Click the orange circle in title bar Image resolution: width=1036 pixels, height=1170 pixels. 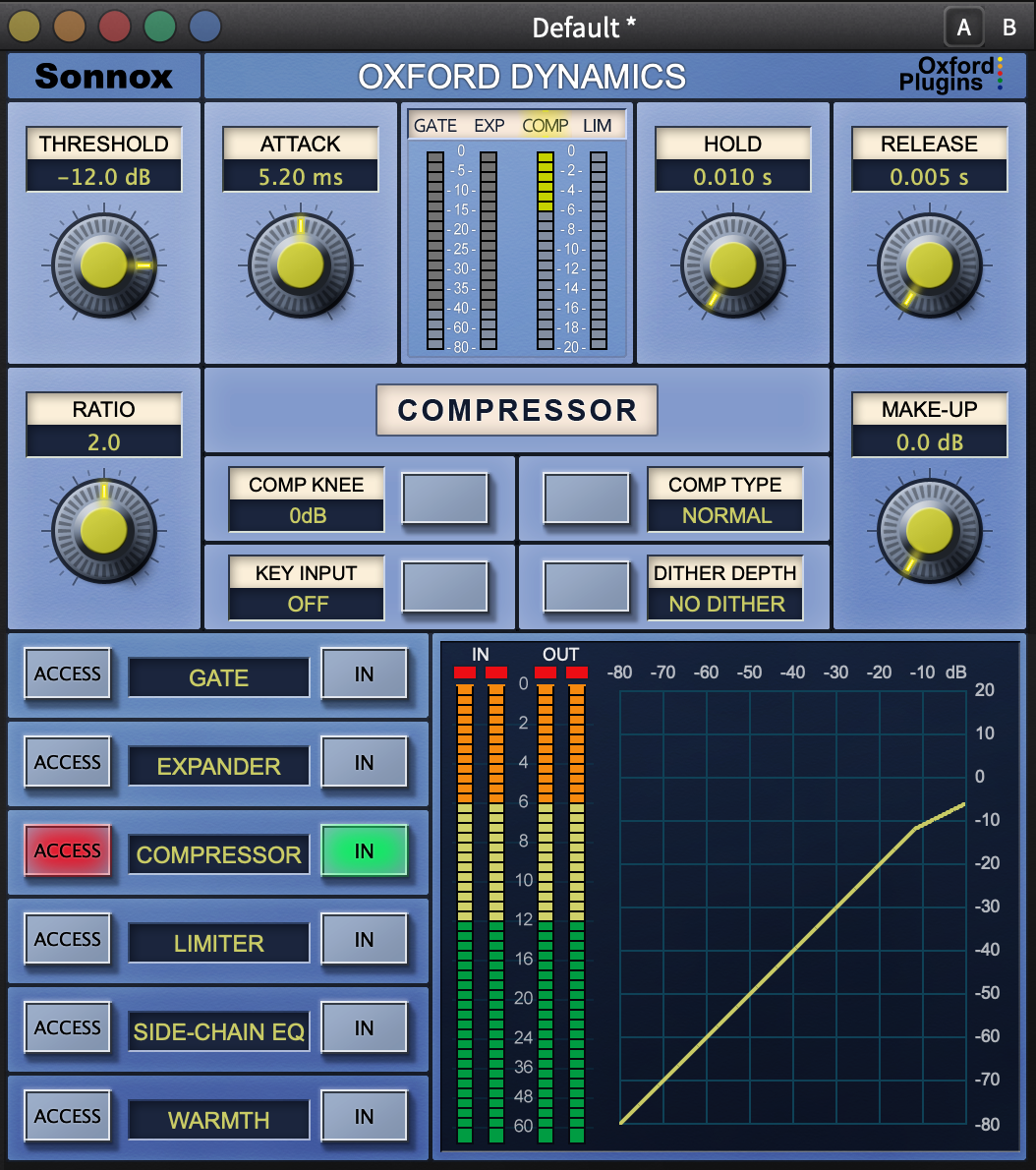70,27
